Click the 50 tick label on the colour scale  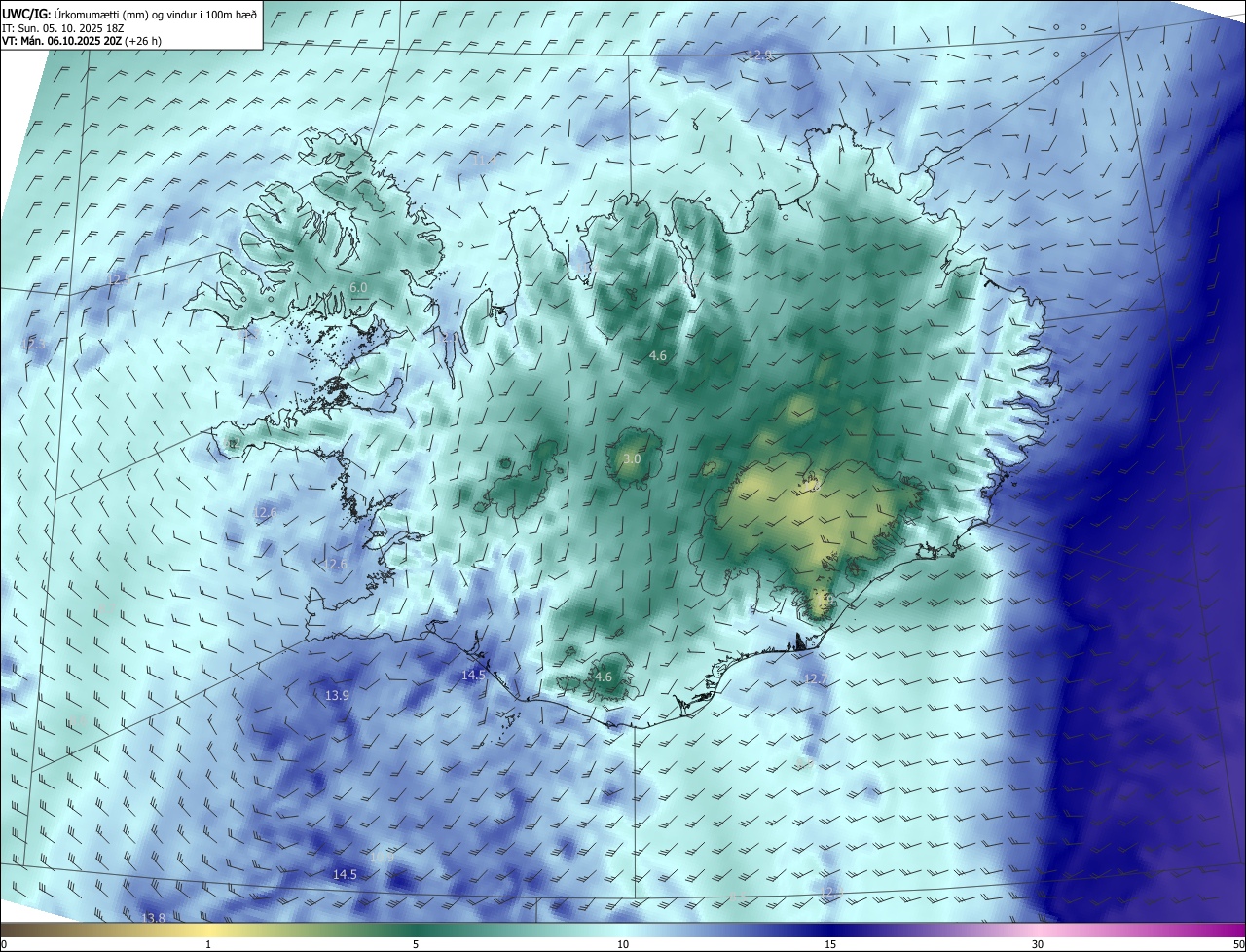pyautogui.click(x=1238, y=944)
